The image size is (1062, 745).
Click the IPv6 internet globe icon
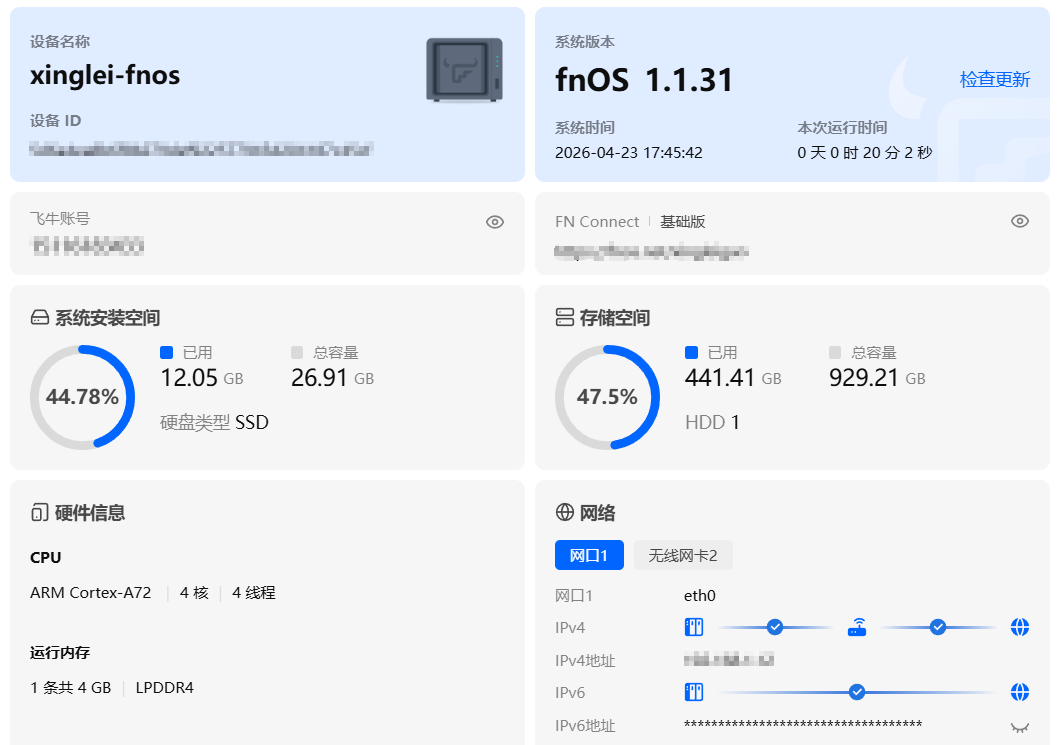pos(1019,692)
